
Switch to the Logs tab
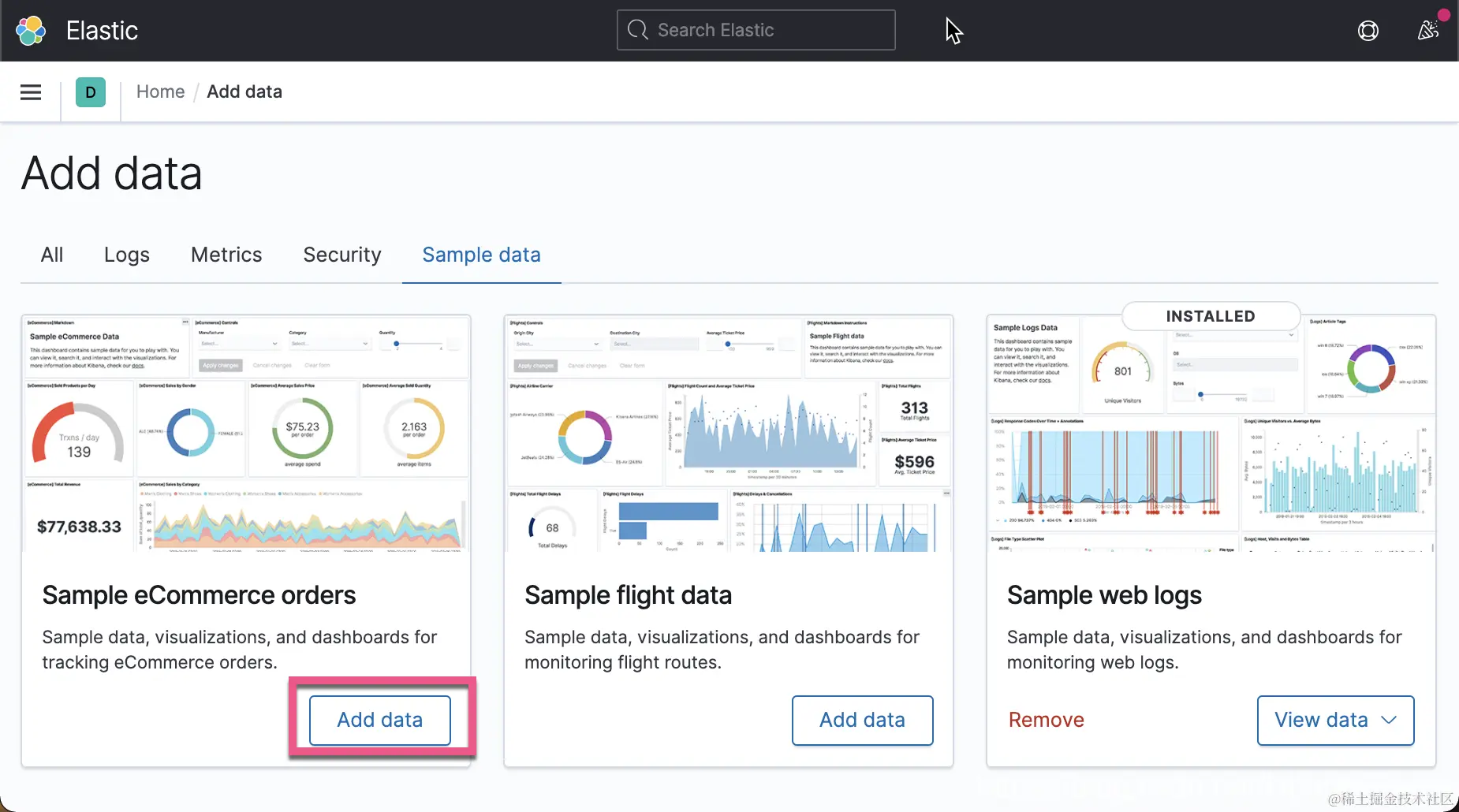127,255
